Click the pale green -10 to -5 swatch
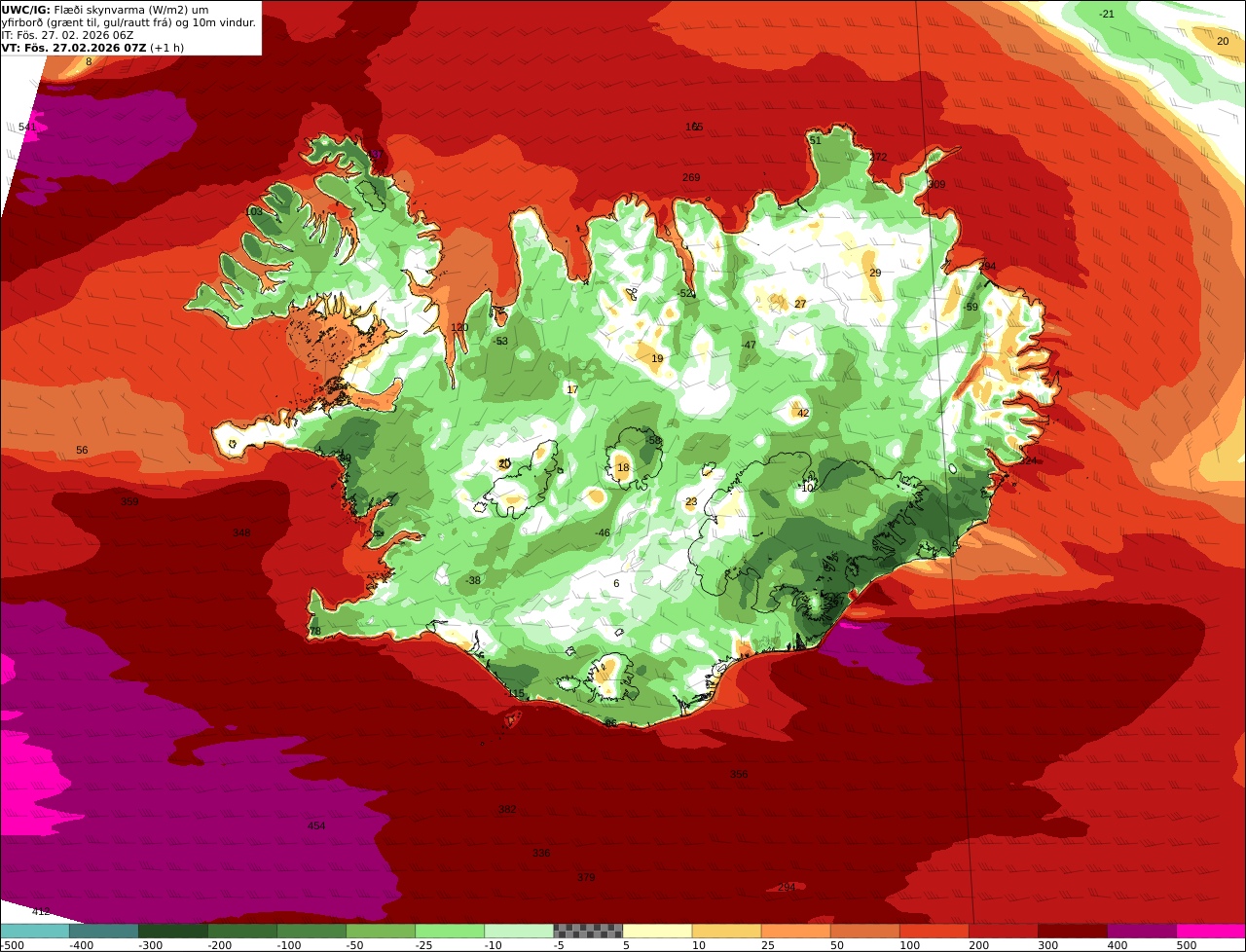1246x952 pixels. [519, 931]
